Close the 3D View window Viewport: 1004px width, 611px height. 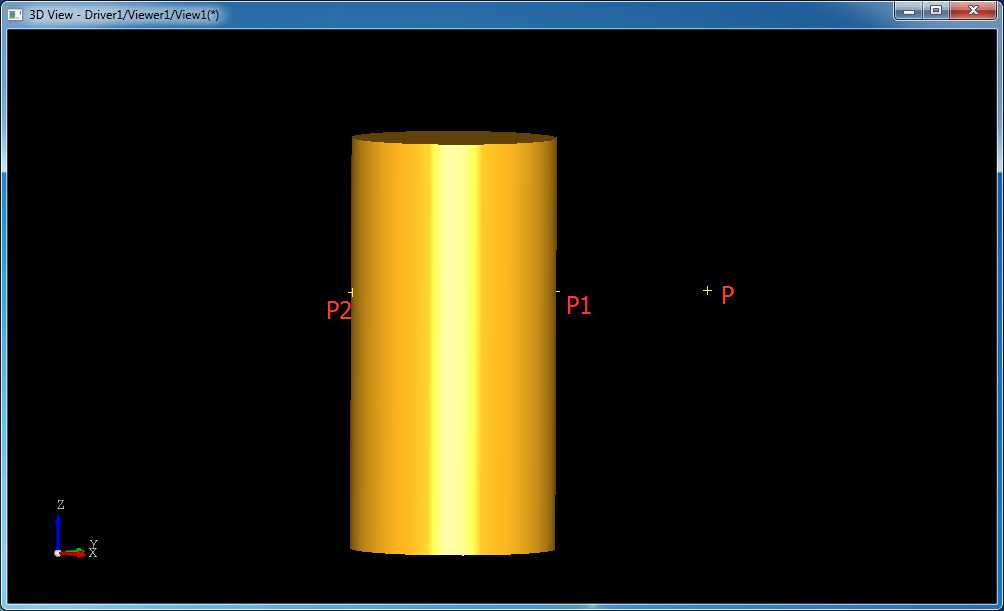pyautogui.click(x=973, y=11)
